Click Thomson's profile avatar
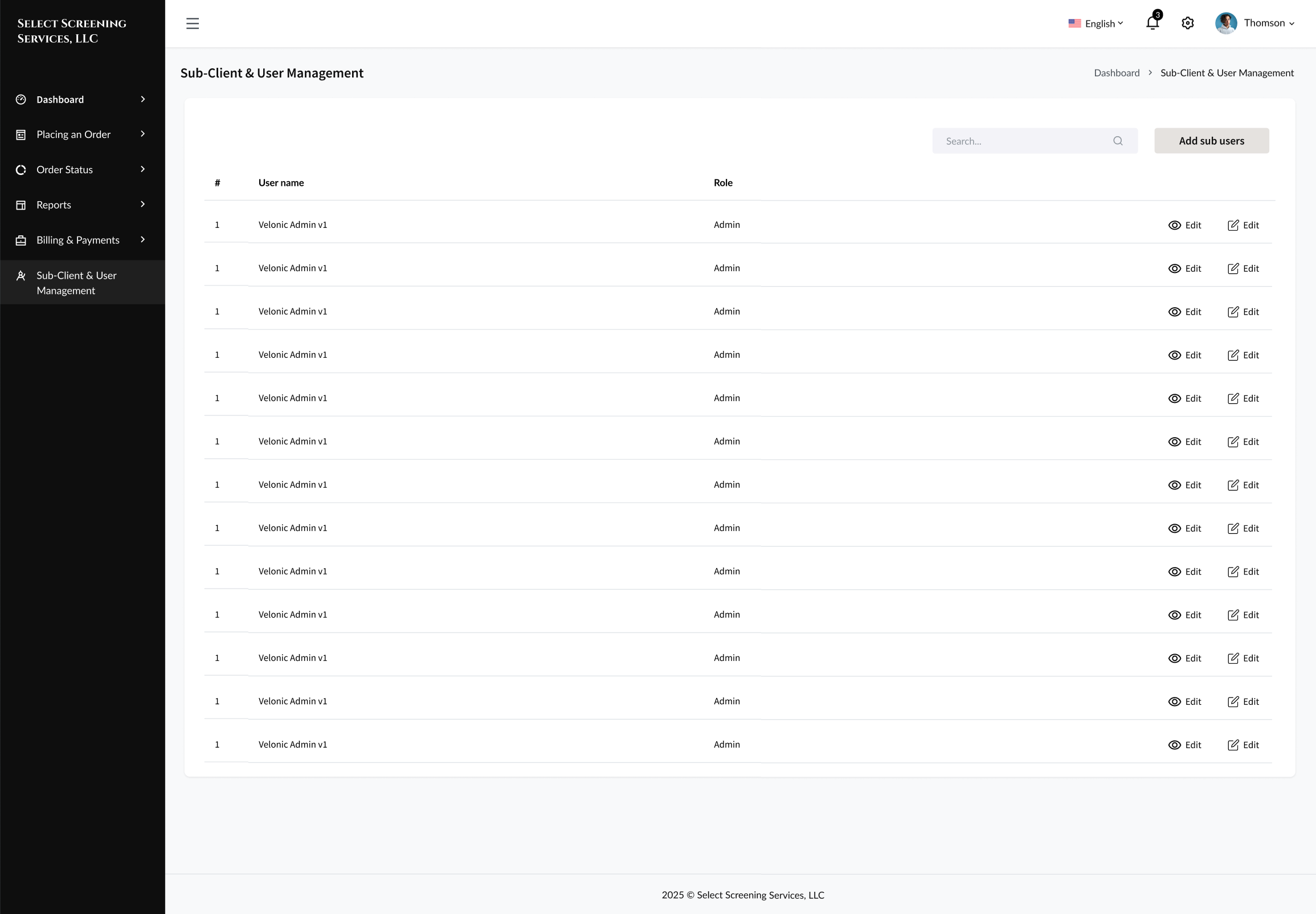The height and width of the screenshot is (914, 1316). click(1226, 23)
